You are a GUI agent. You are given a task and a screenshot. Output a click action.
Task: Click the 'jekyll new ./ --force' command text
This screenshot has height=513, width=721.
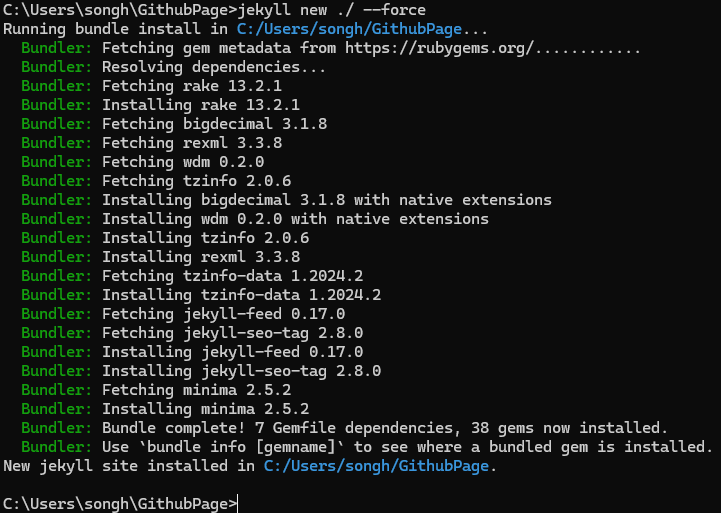tap(331, 10)
